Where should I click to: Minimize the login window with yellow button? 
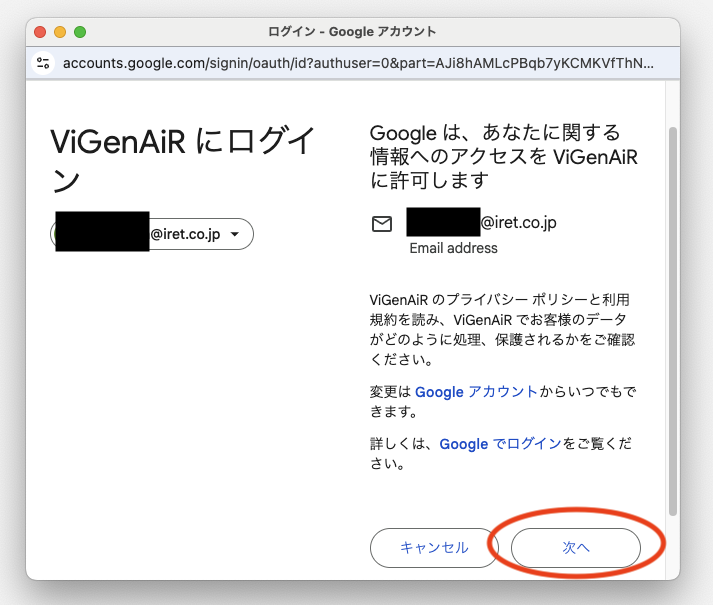coord(60,32)
